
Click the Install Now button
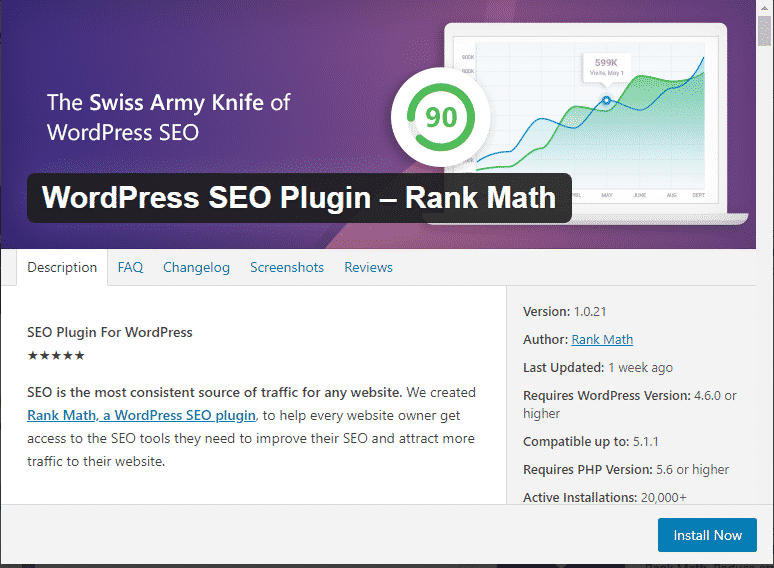(707, 535)
